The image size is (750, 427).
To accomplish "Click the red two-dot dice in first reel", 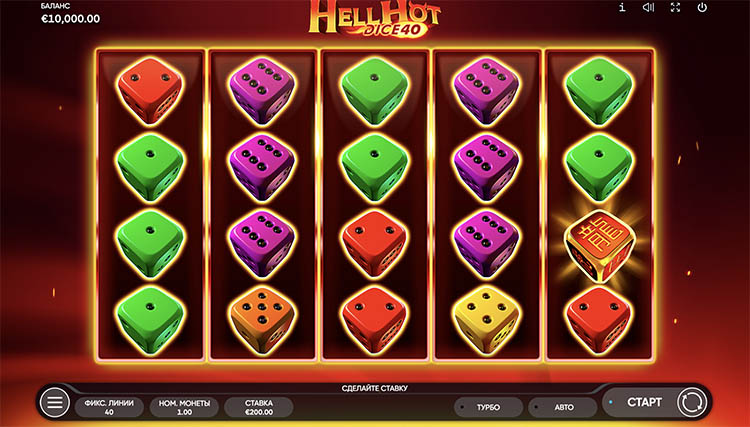I will pyautogui.click(x=150, y=91).
